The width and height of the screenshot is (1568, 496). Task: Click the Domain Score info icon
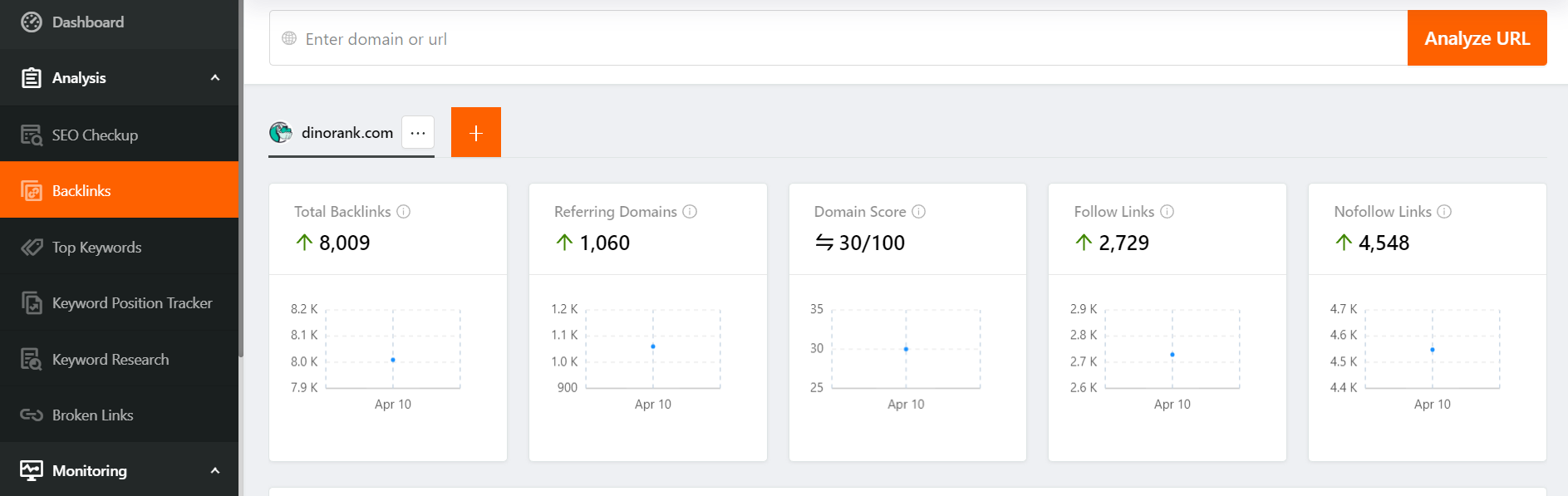918,212
